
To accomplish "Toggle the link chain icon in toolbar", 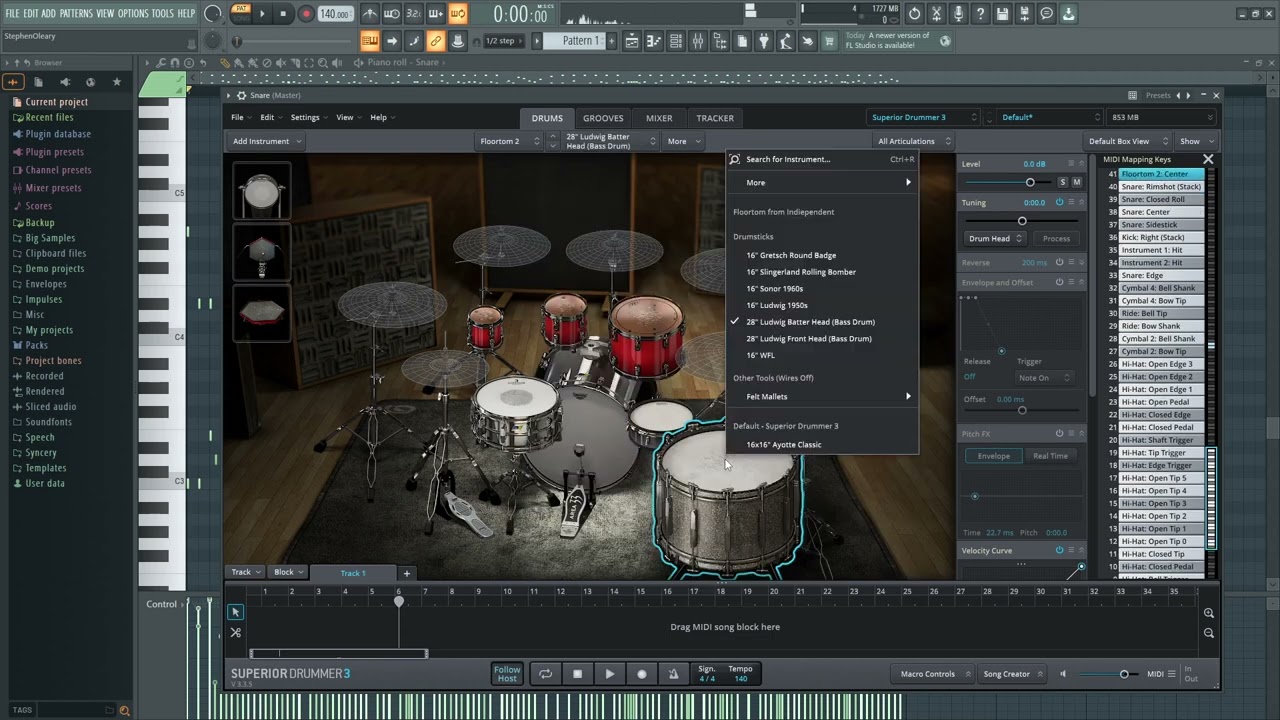I will [435, 41].
